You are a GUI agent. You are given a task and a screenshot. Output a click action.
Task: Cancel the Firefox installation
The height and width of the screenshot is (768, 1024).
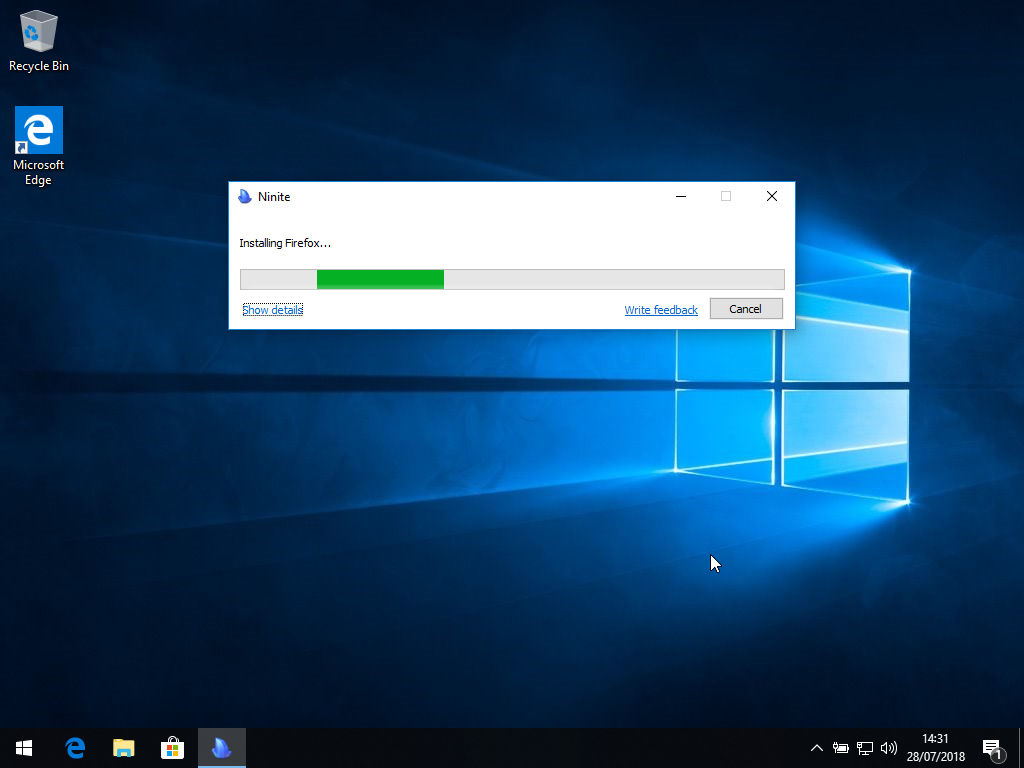coord(745,309)
